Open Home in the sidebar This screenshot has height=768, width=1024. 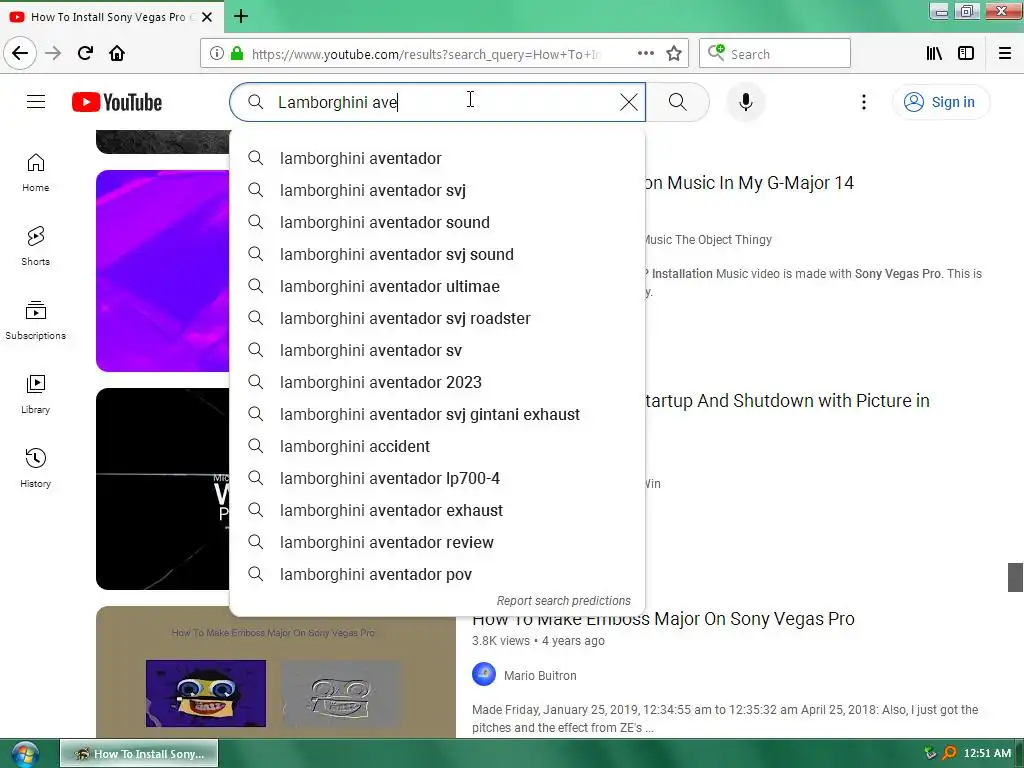coord(36,172)
